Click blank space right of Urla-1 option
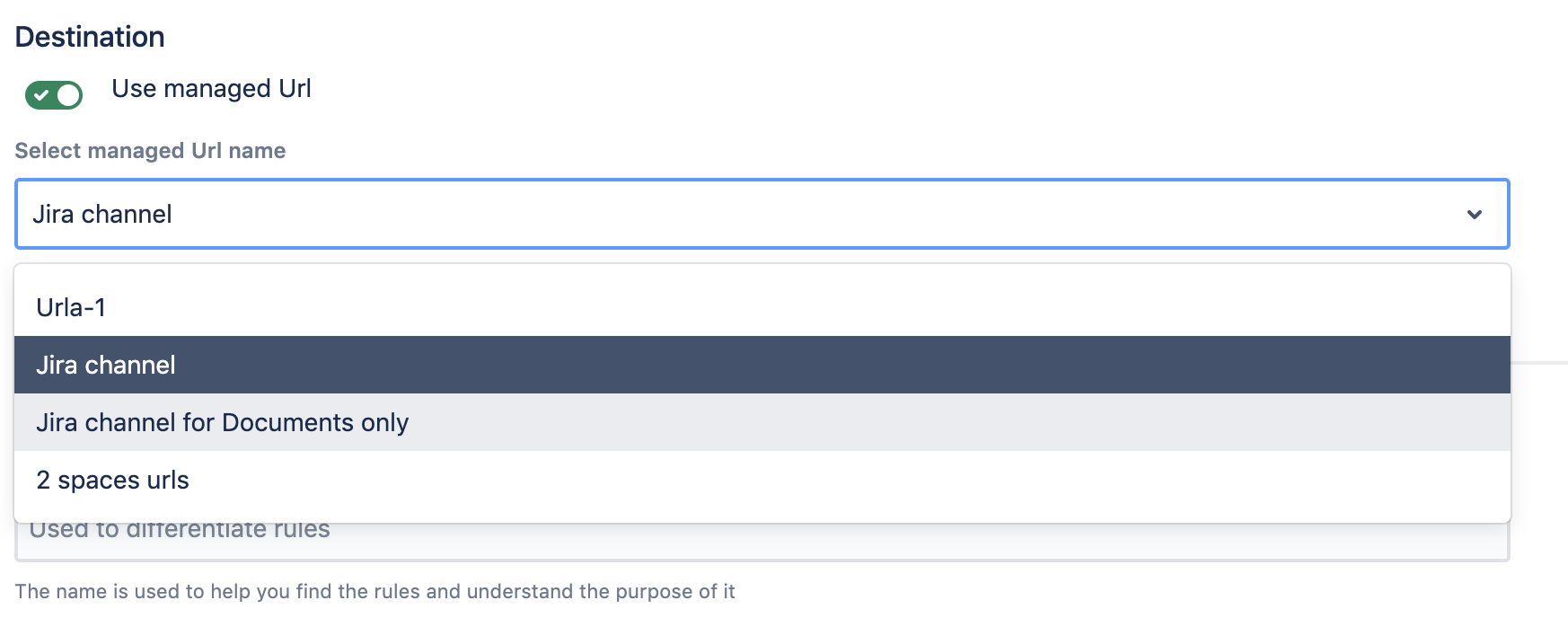The width and height of the screenshot is (1568, 618). [808, 308]
